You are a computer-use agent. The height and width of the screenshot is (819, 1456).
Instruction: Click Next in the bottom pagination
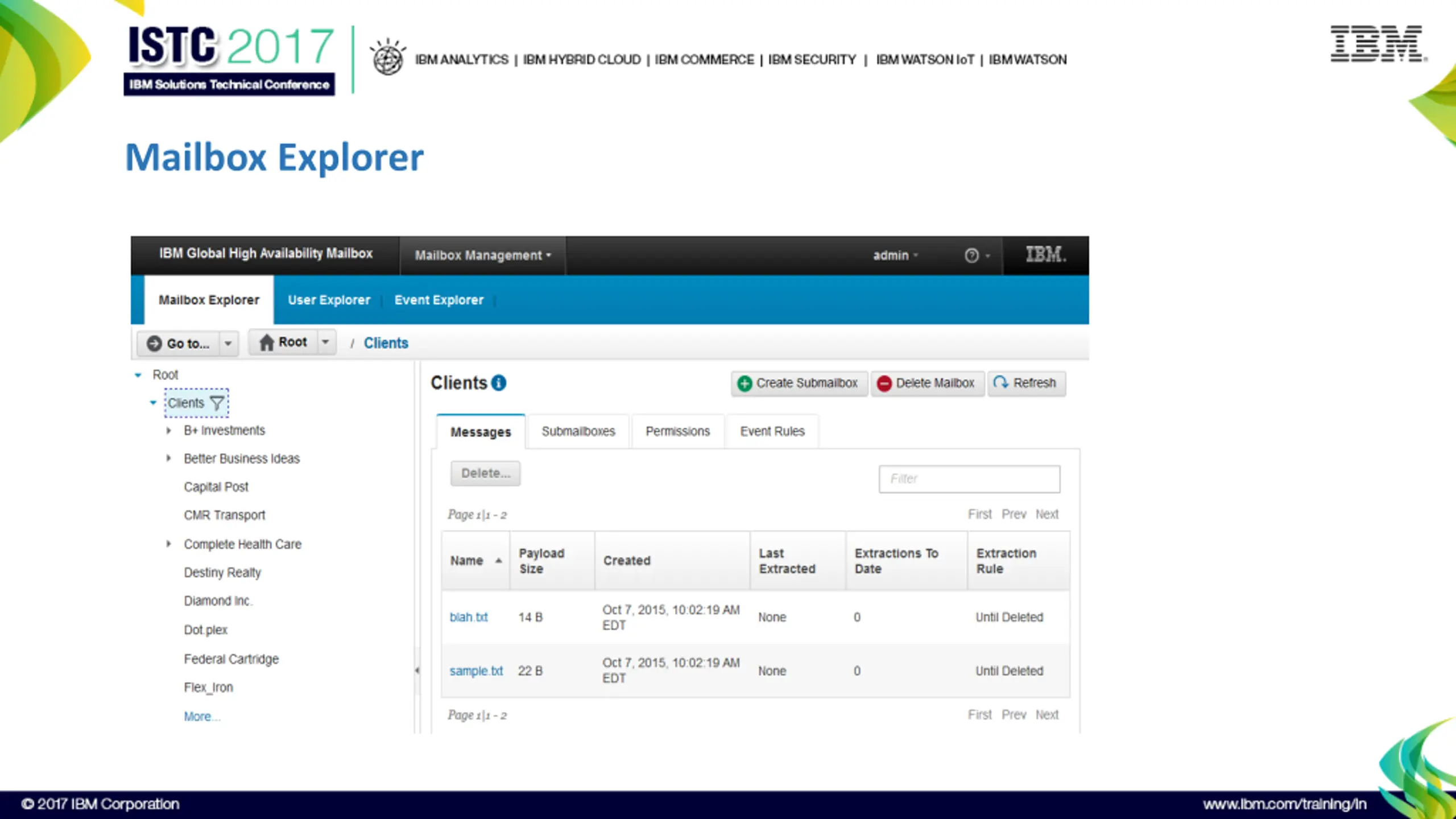pos(1046,715)
